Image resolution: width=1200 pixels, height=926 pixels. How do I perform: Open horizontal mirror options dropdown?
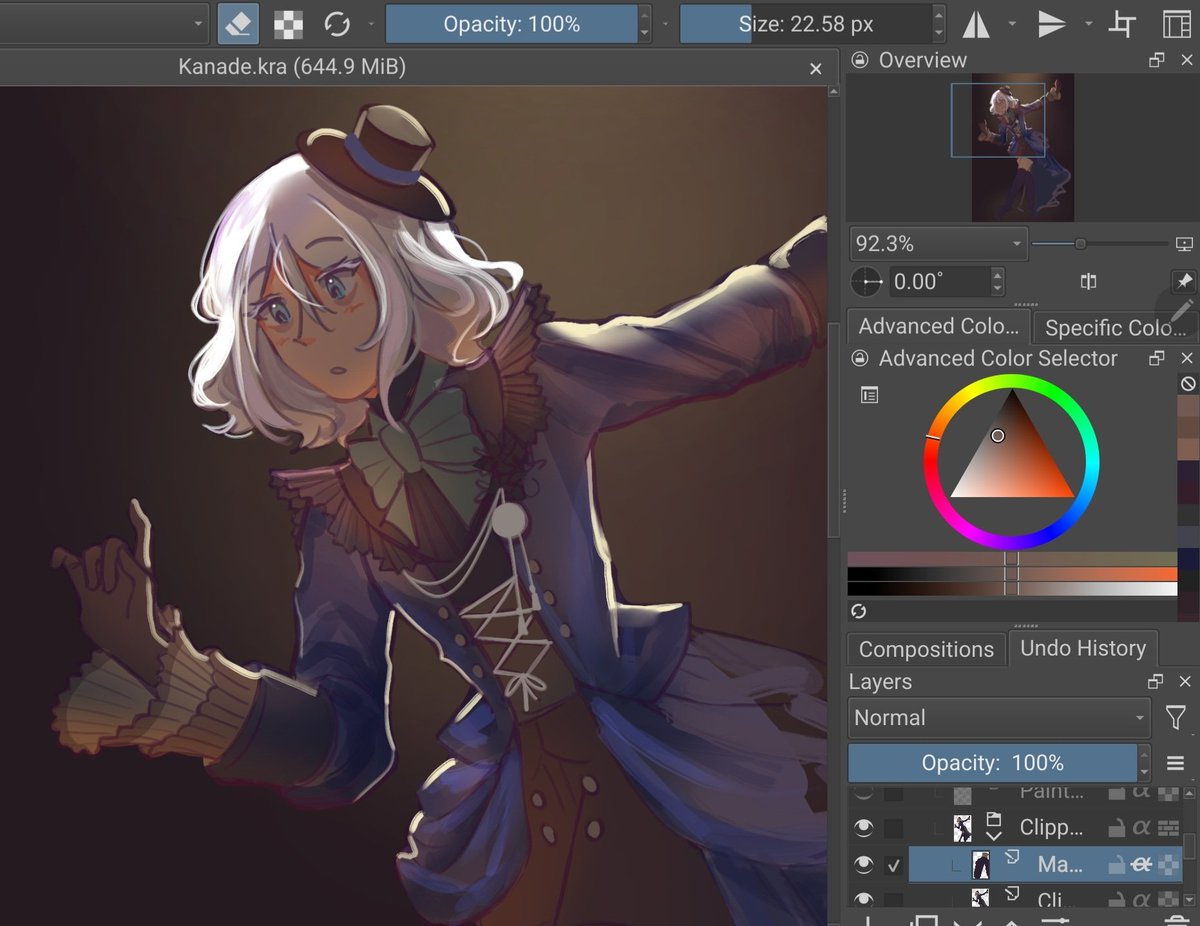click(1012, 23)
